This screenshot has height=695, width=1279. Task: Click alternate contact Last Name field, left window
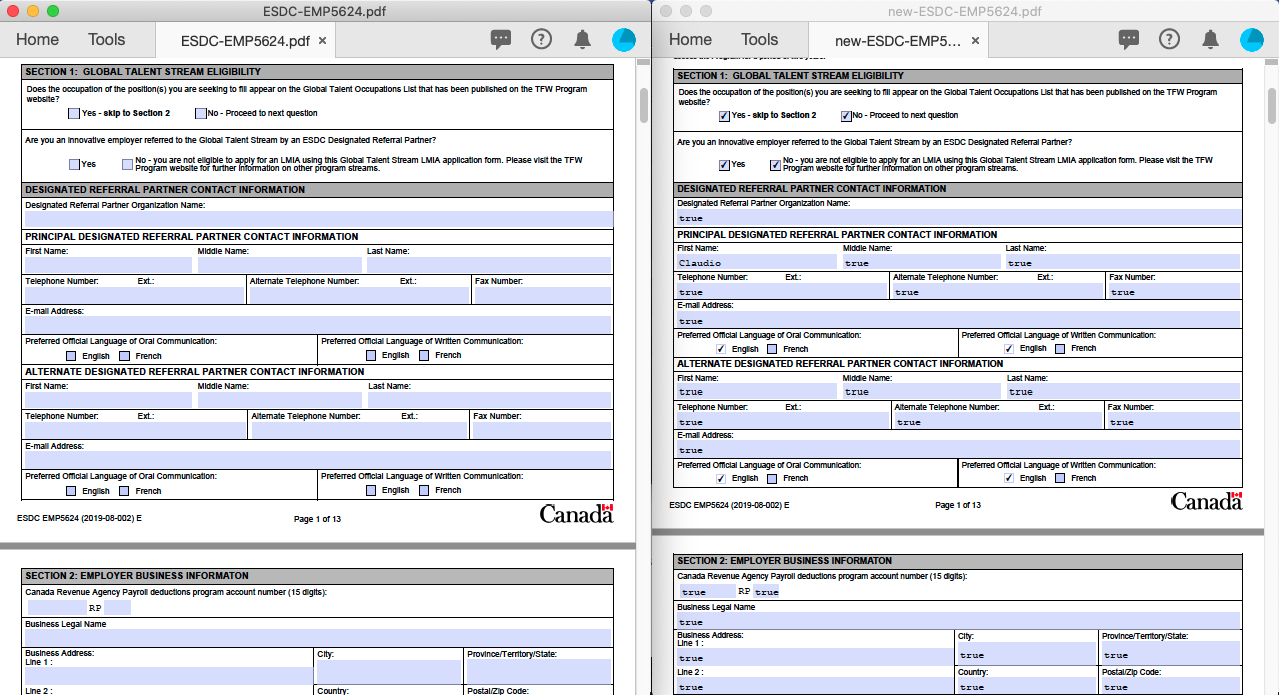pyautogui.click(x=489, y=399)
